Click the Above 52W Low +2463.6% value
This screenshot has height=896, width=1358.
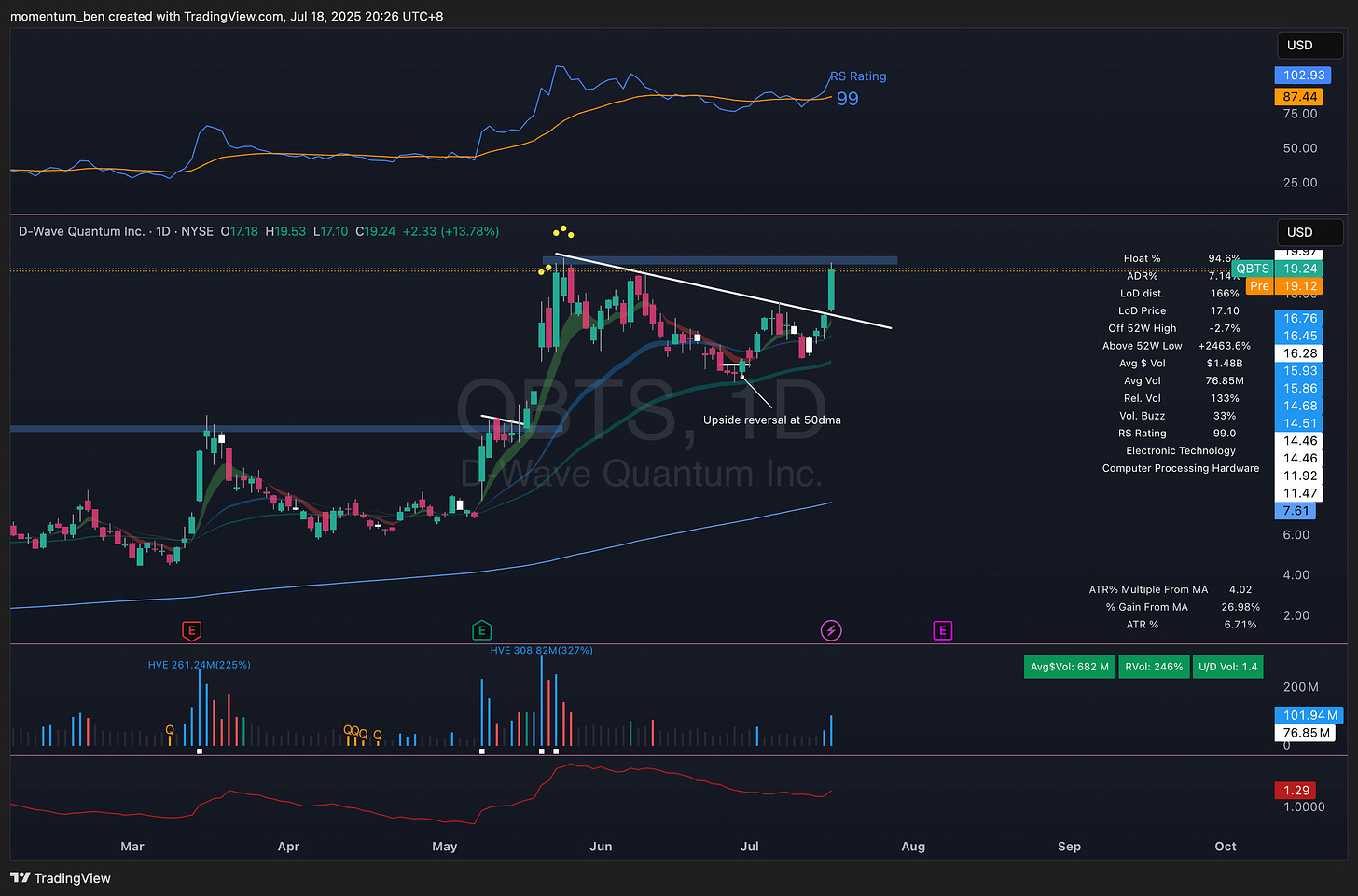point(1225,346)
